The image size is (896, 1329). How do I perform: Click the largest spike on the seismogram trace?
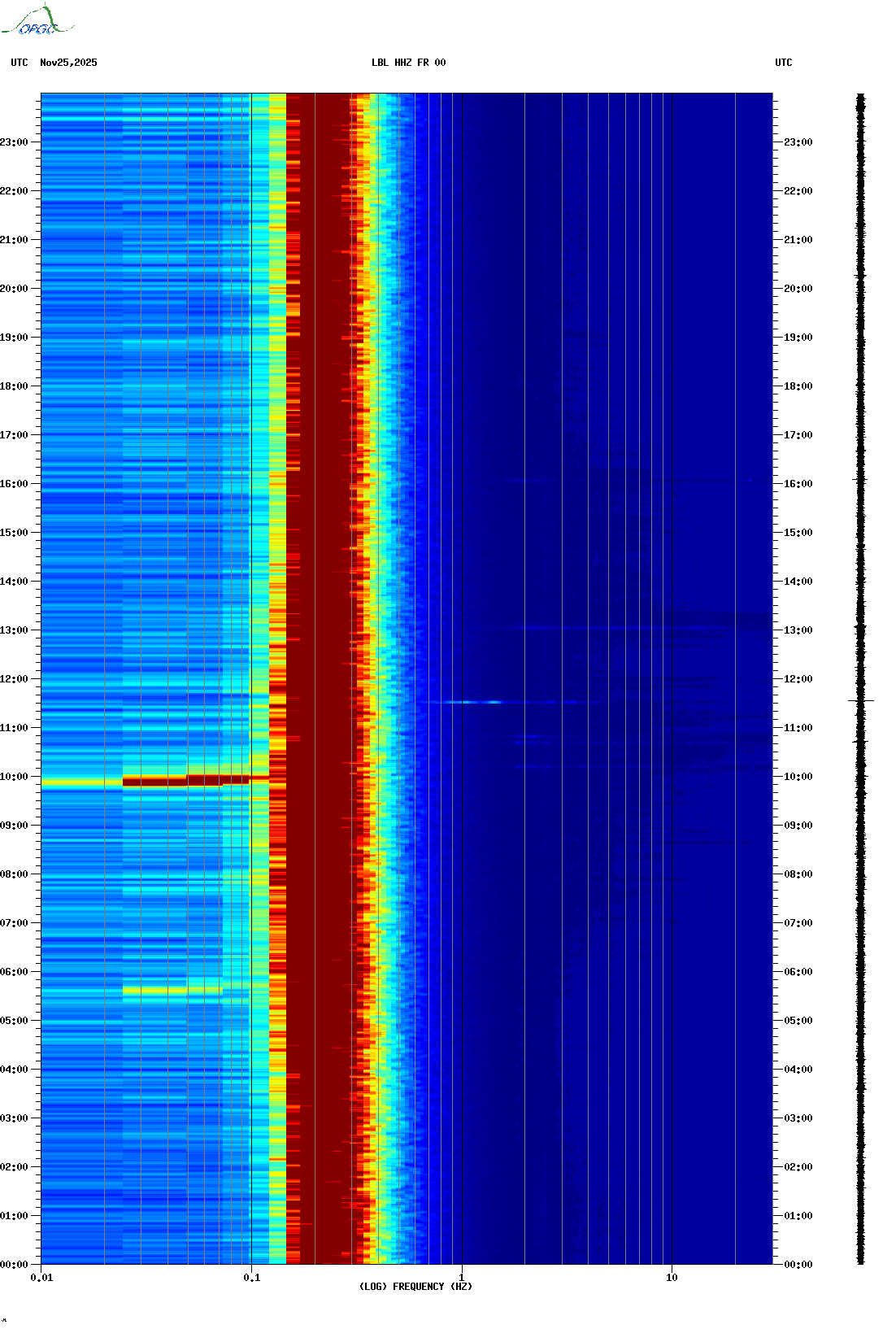click(861, 700)
